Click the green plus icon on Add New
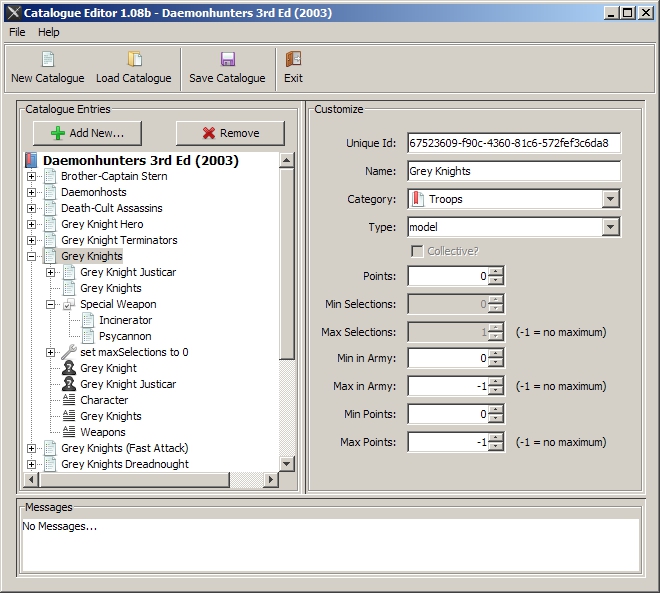 tap(58, 133)
